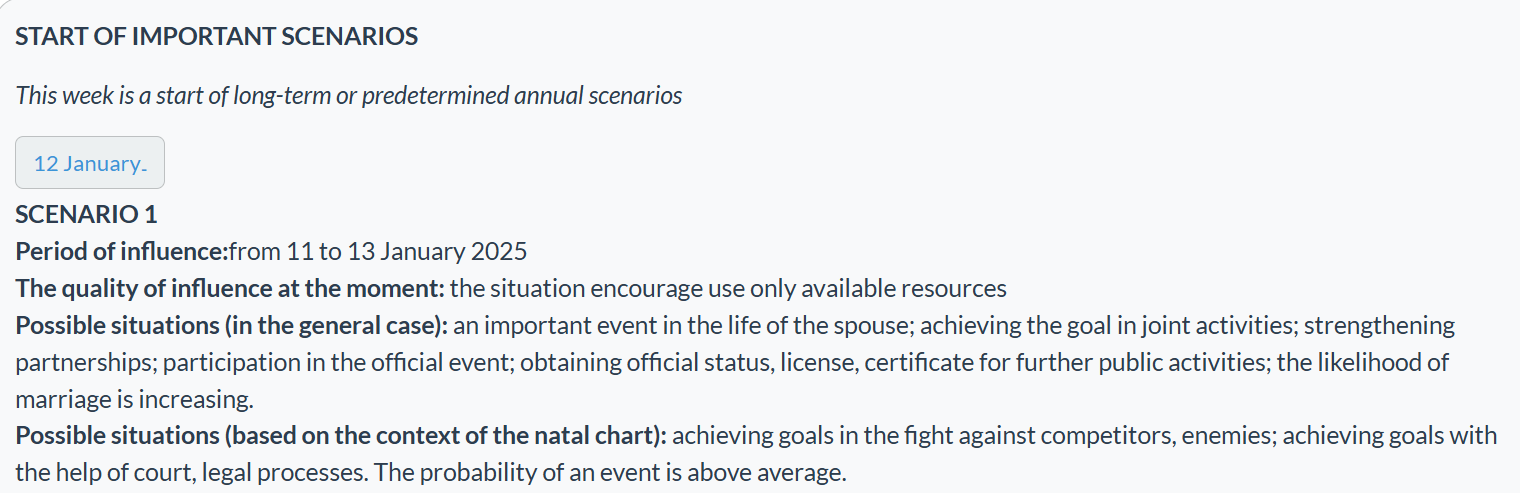
Task: Open the "12 January" date tab
Action: [x=89, y=163]
